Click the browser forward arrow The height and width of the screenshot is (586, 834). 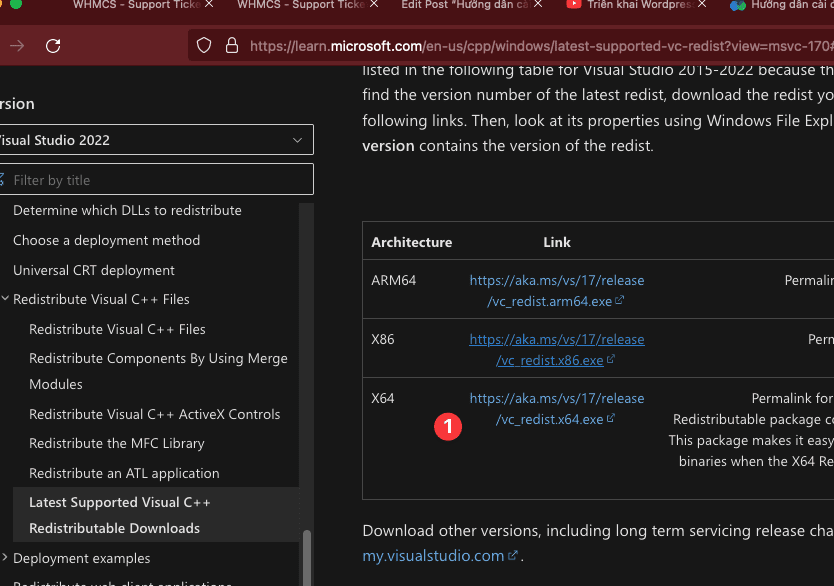click(x=17, y=46)
